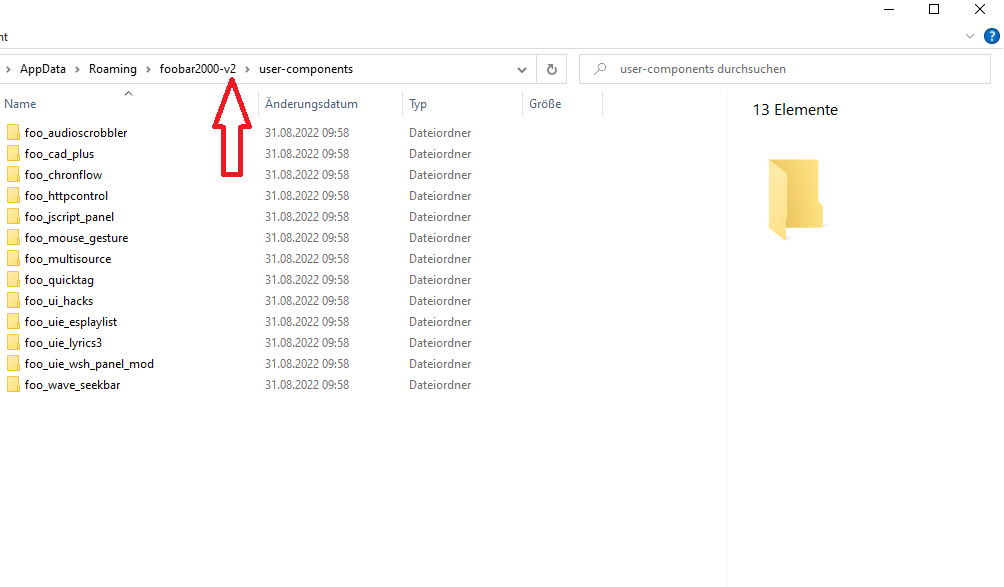Select the foo_audioscrobbler folder name
1004x587 pixels.
(76, 133)
